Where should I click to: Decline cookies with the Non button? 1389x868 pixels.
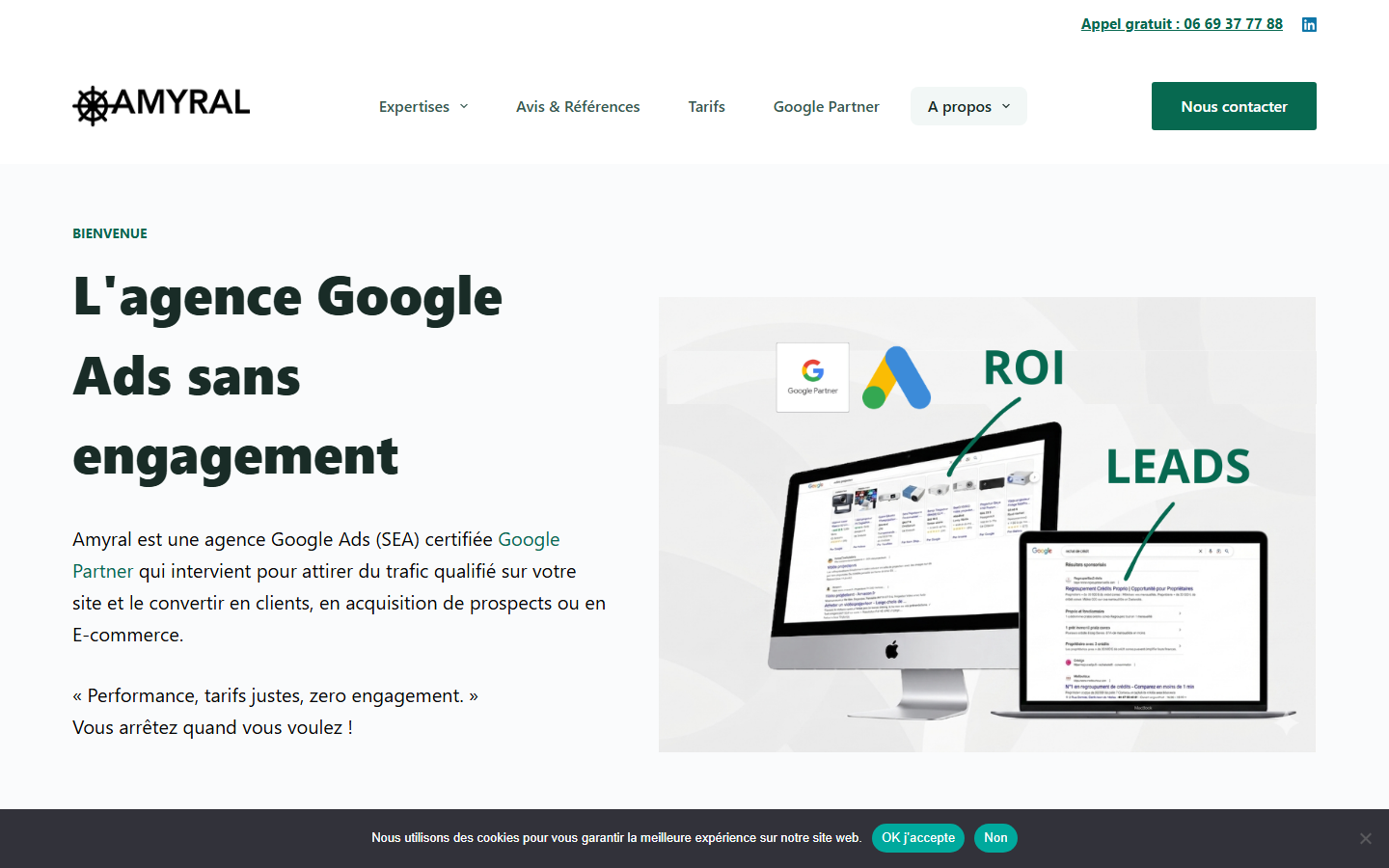[x=995, y=838]
